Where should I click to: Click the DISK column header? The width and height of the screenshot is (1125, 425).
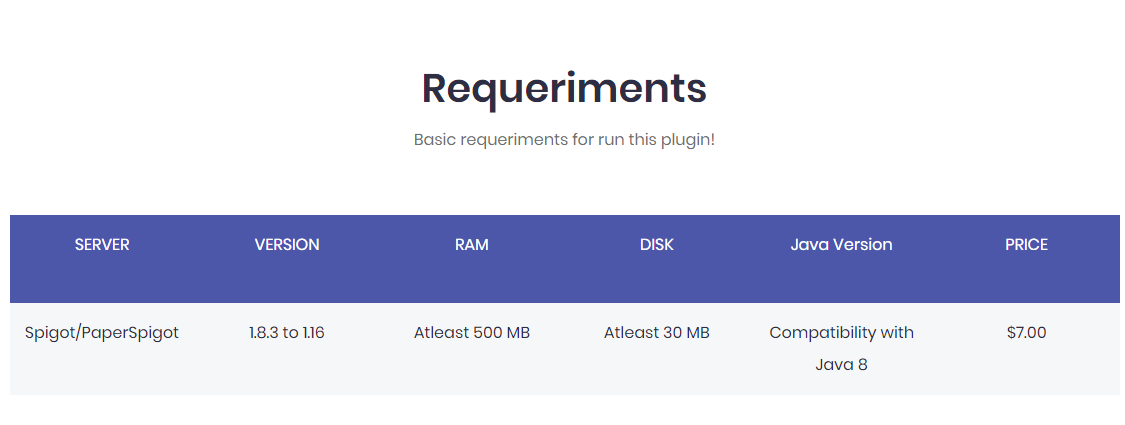tap(657, 244)
